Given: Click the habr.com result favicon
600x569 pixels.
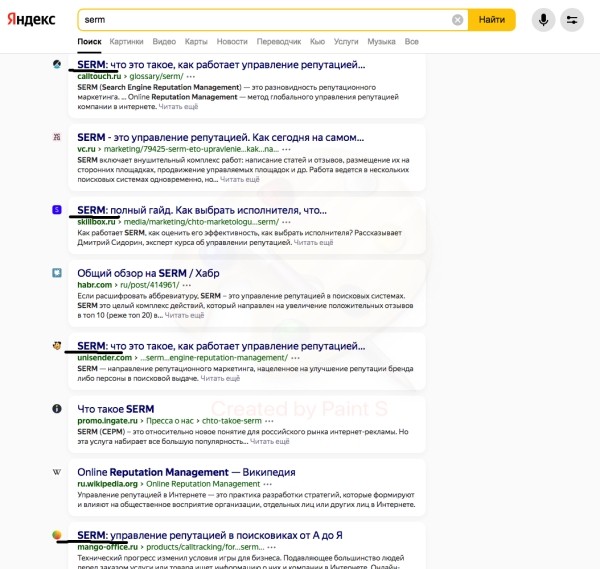Looking at the screenshot, I should coord(57,272).
